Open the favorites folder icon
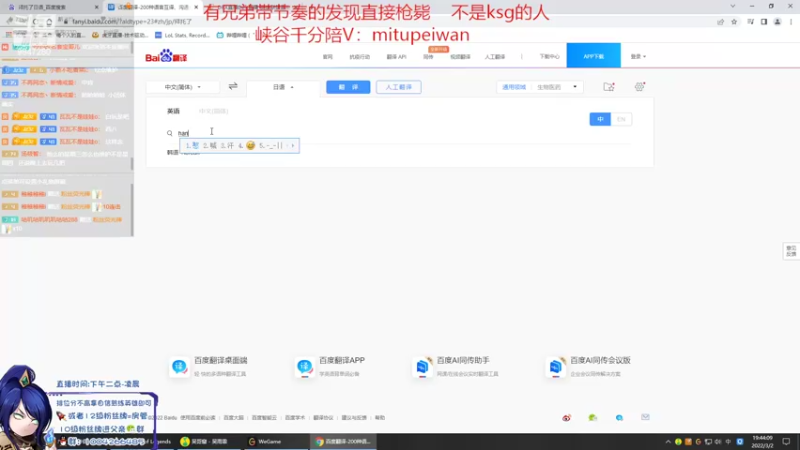Image resolution: width=800 pixels, height=450 pixels. click(609, 87)
